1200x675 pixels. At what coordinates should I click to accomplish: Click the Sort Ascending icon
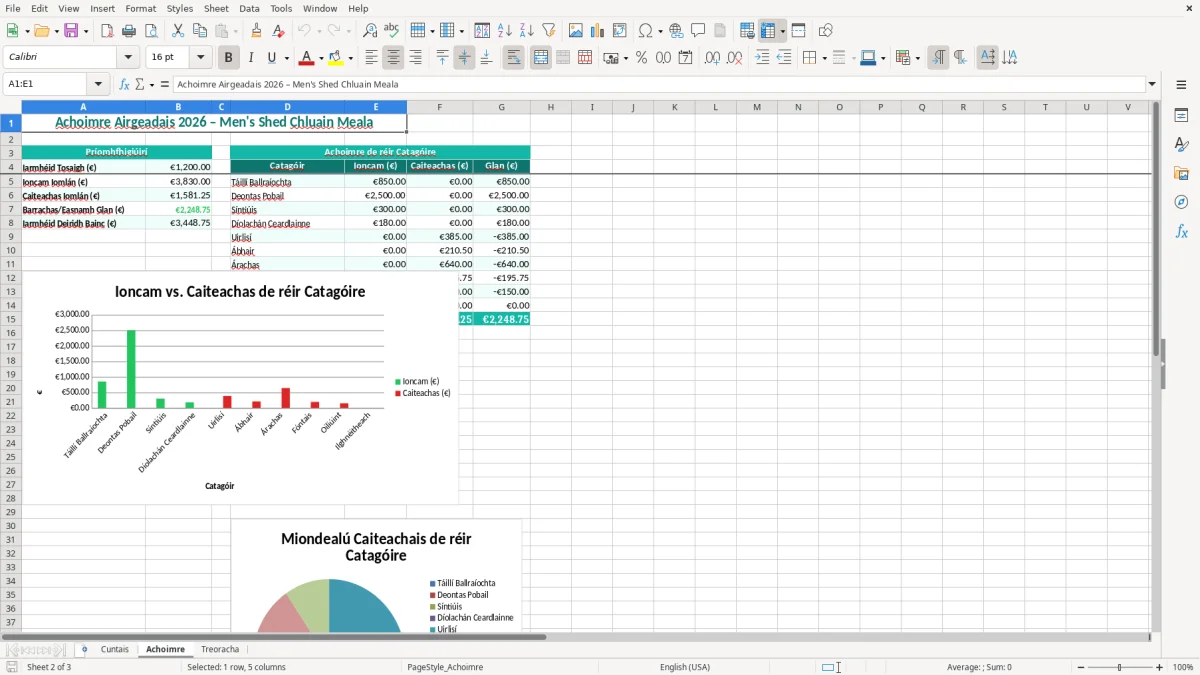coord(504,31)
